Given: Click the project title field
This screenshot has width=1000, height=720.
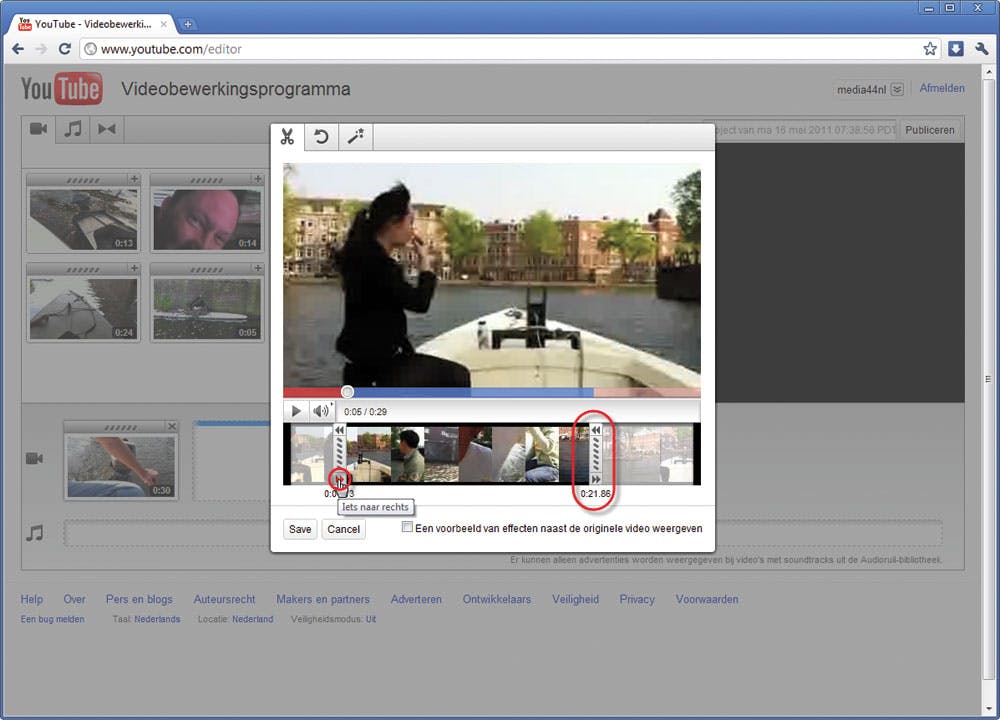Looking at the screenshot, I should pyautogui.click(x=805, y=130).
